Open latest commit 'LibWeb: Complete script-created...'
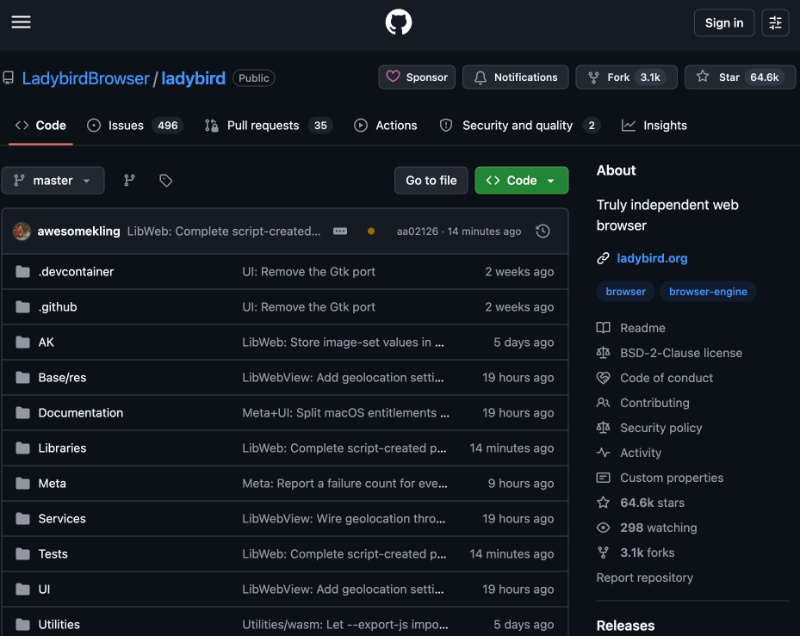Image resolution: width=800 pixels, height=636 pixels. point(224,231)
